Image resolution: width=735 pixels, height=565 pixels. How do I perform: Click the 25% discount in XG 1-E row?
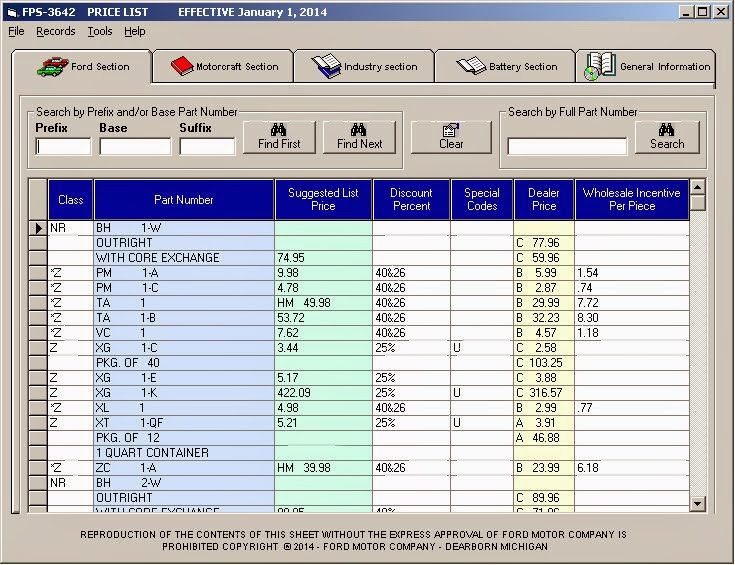pos(412,378)
